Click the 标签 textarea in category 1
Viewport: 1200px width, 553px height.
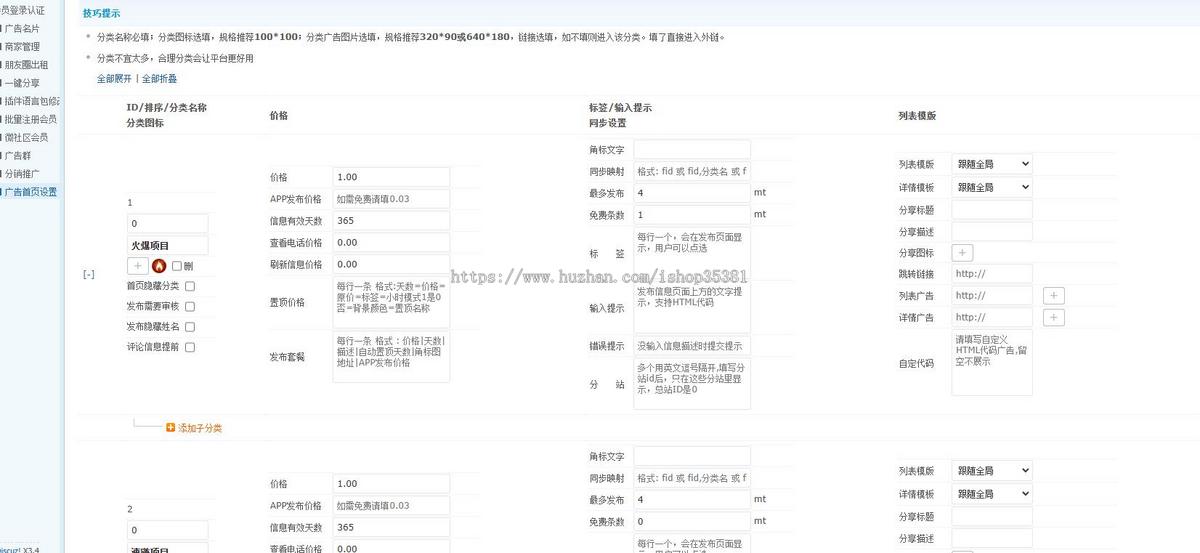(692, 254)
